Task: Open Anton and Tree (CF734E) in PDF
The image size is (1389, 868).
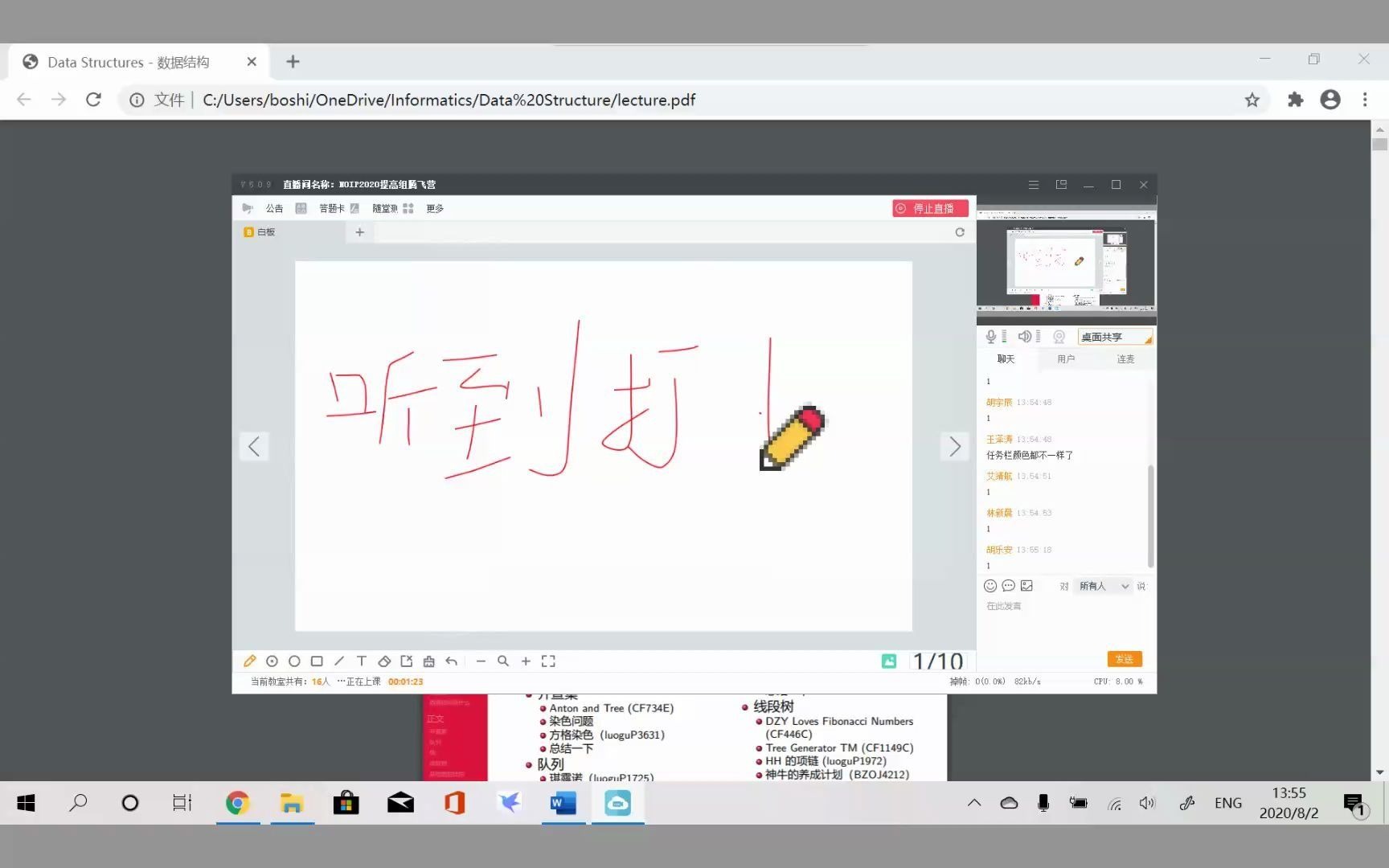Action: point(611,708)
